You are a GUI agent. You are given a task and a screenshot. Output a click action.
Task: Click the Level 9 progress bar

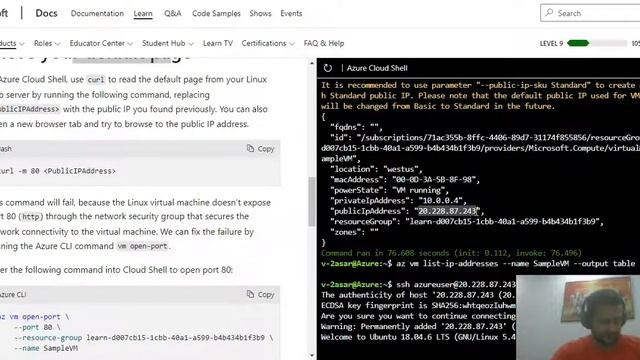click(597, 43)
